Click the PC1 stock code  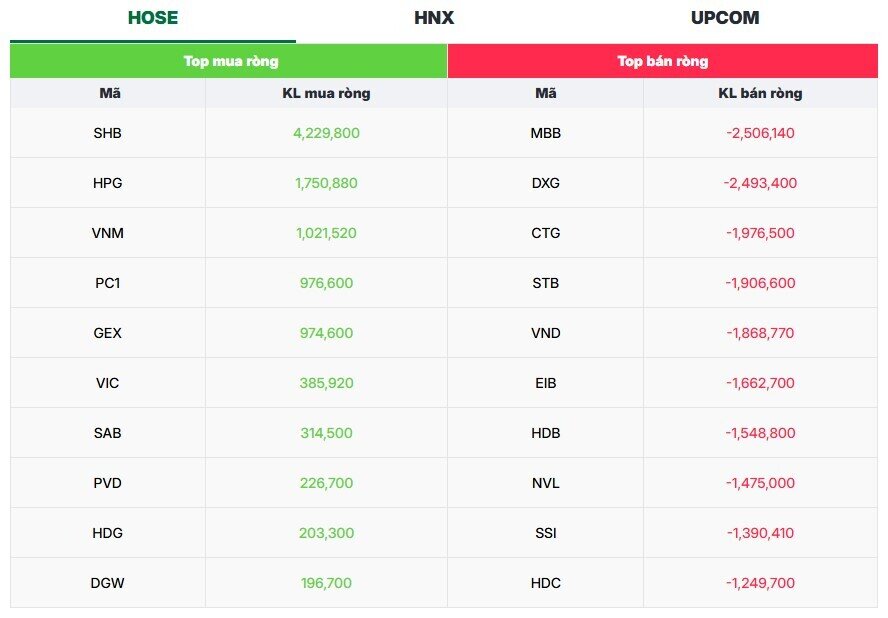(107, 283)
